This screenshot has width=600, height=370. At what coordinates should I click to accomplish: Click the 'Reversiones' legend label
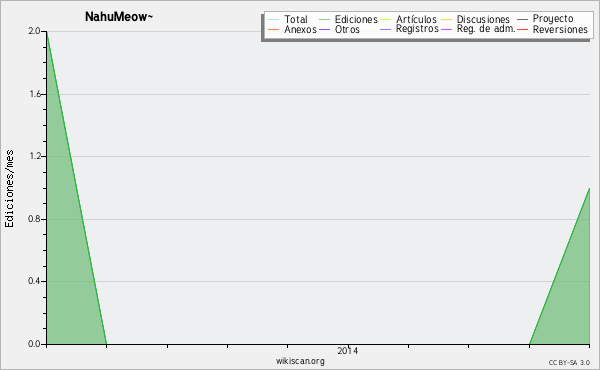point(560,29)
